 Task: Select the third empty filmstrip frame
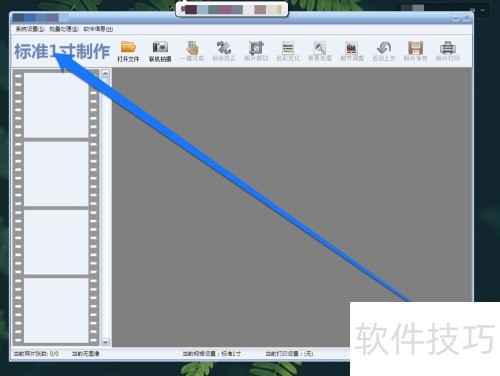point(56,242)
